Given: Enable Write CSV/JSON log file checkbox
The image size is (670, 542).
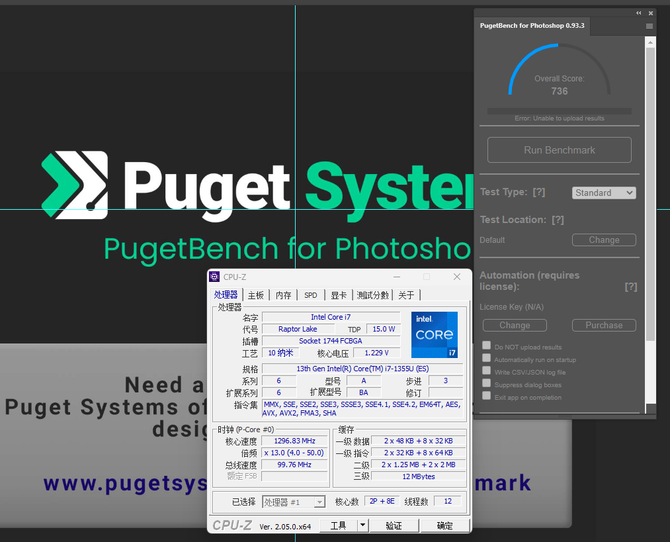Looking at the screenshot, I should click(486, 370).
